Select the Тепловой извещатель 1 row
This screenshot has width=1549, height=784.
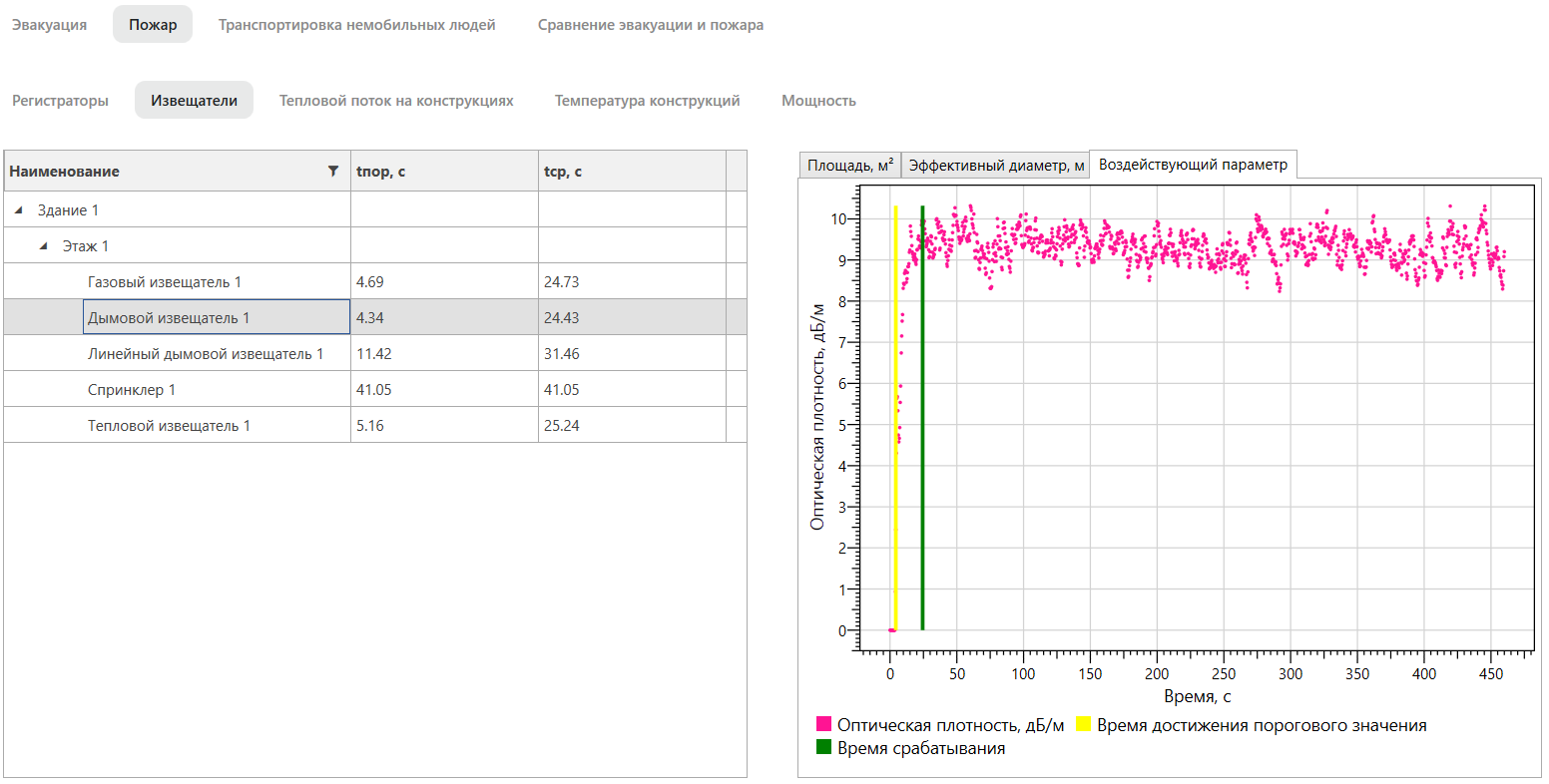375,426
